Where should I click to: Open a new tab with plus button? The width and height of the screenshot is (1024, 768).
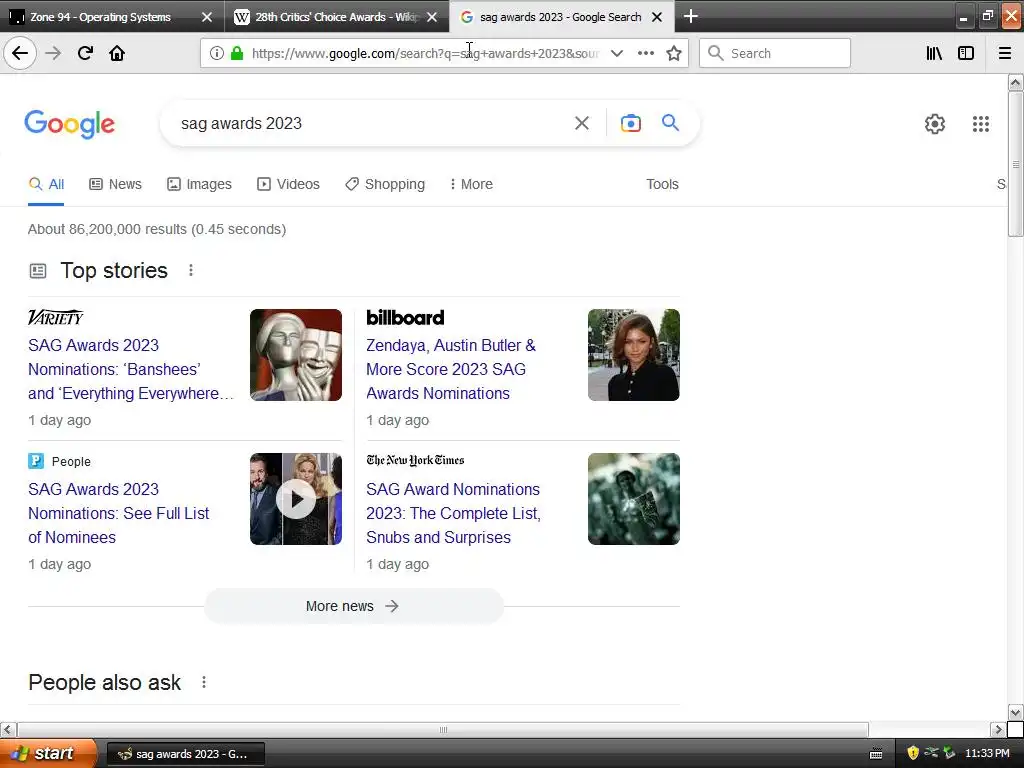(690, 16)
